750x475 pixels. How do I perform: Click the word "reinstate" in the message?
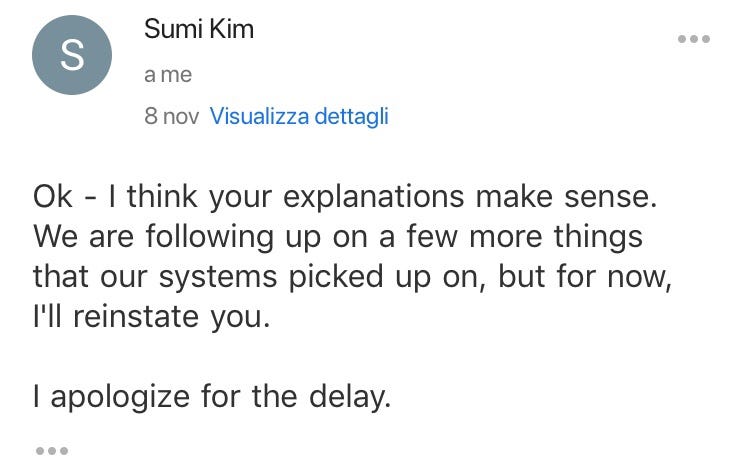pyautogui.click(x=136, y=317)
